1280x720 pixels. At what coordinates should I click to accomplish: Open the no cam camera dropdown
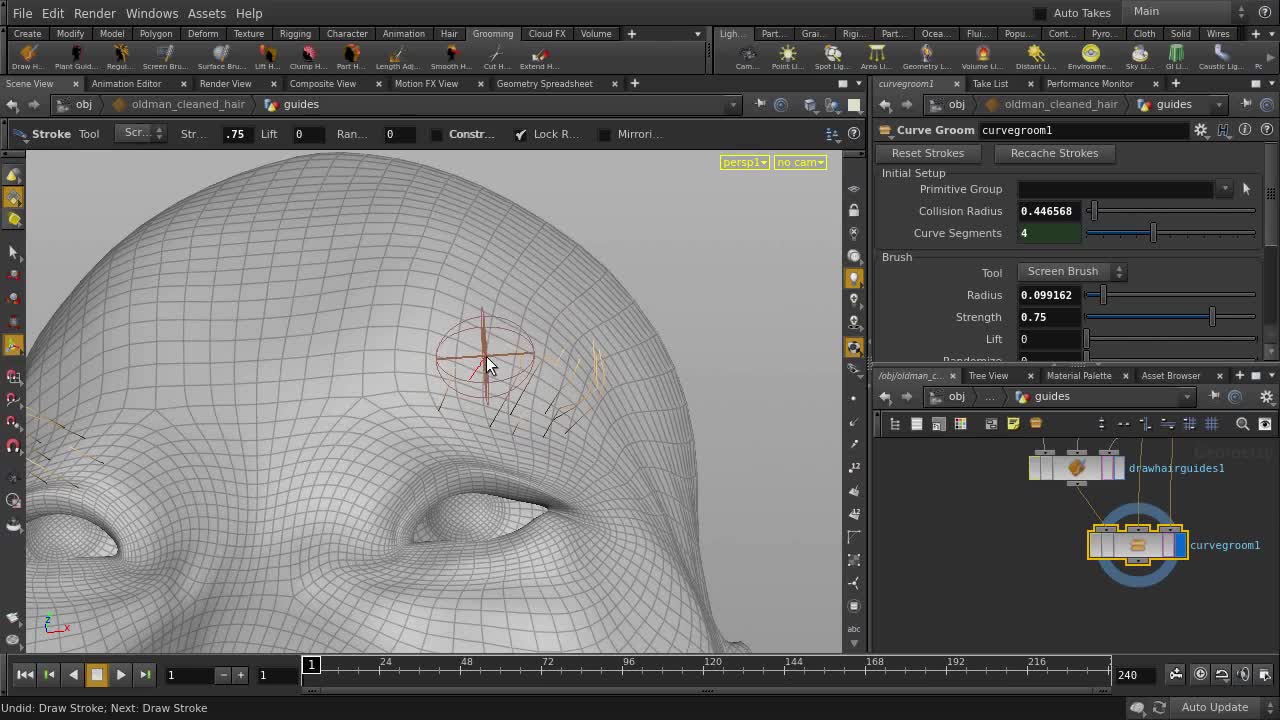click(800, 162)
